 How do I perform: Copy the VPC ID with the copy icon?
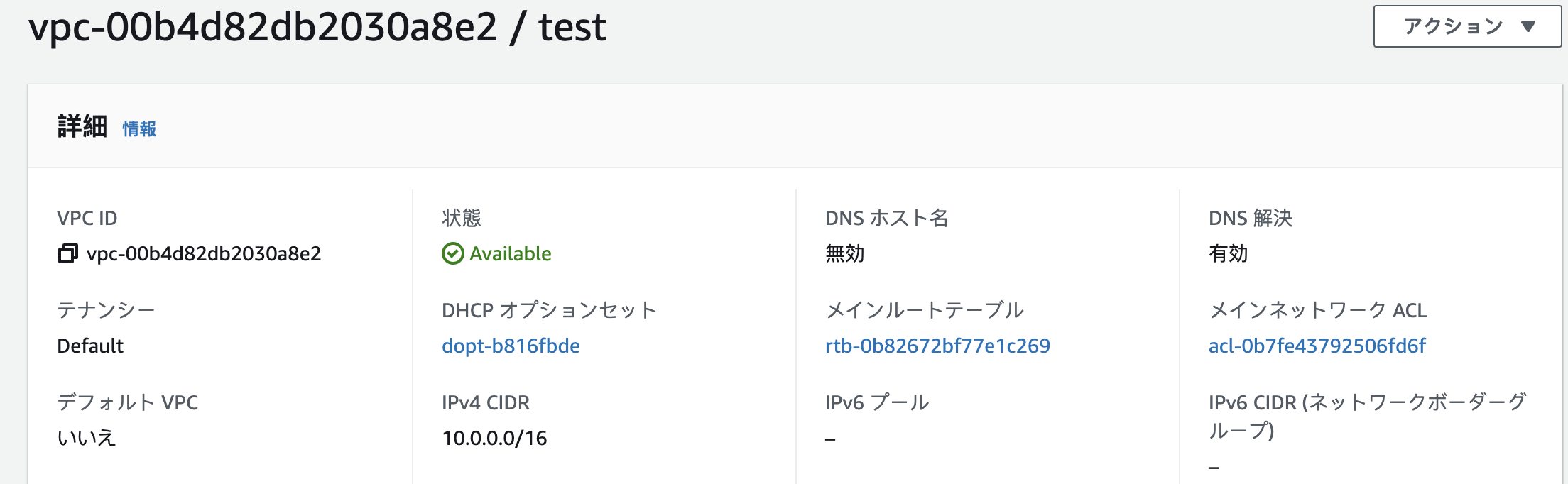(x=67, y=253)
